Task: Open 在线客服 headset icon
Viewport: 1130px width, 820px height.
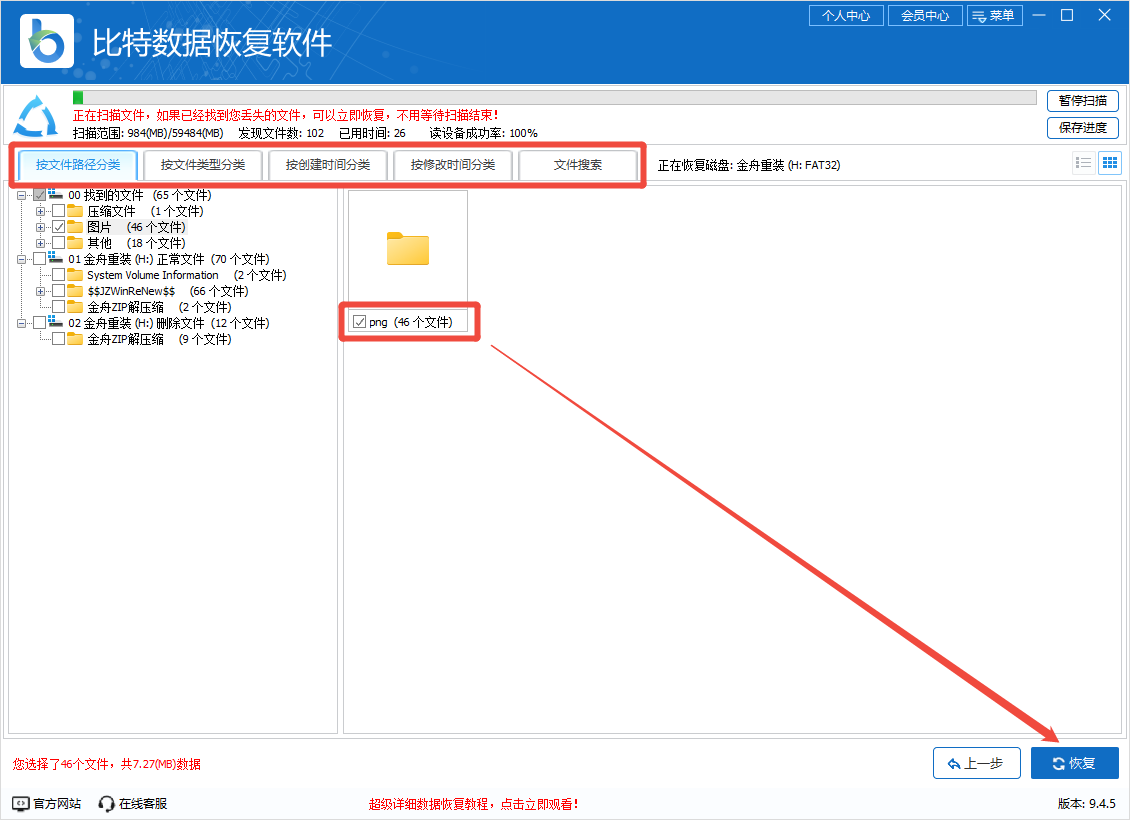Action: (x=107, y=803)
